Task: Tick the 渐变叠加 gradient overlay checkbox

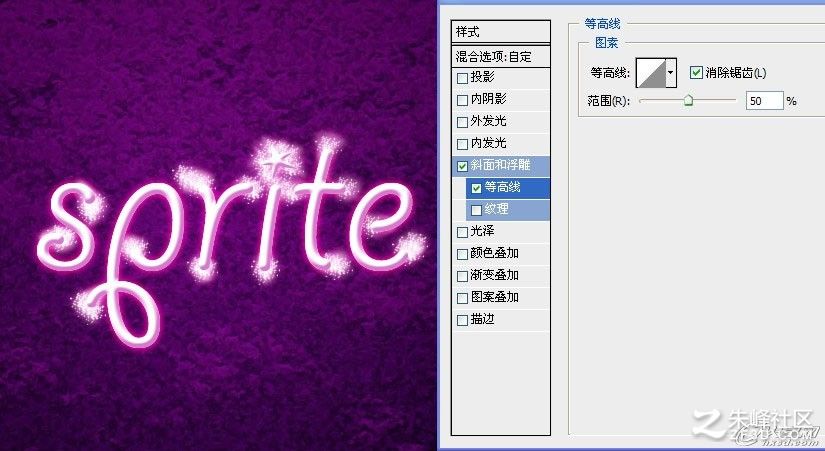Action: (x=462, y=276)
